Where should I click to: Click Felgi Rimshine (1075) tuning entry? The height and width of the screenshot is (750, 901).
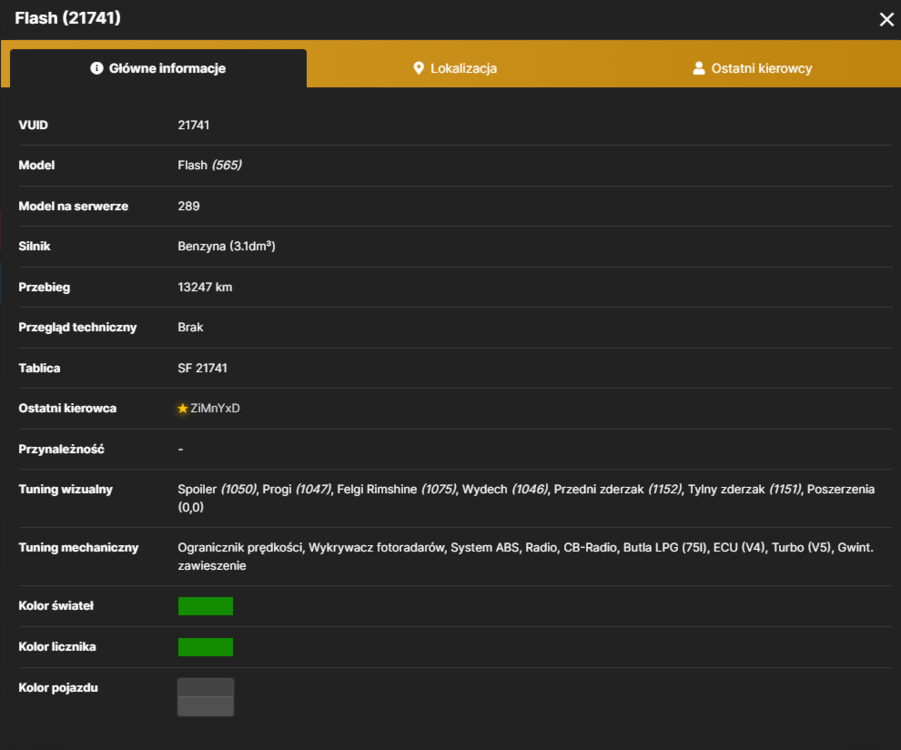click(x=397, y=490)
